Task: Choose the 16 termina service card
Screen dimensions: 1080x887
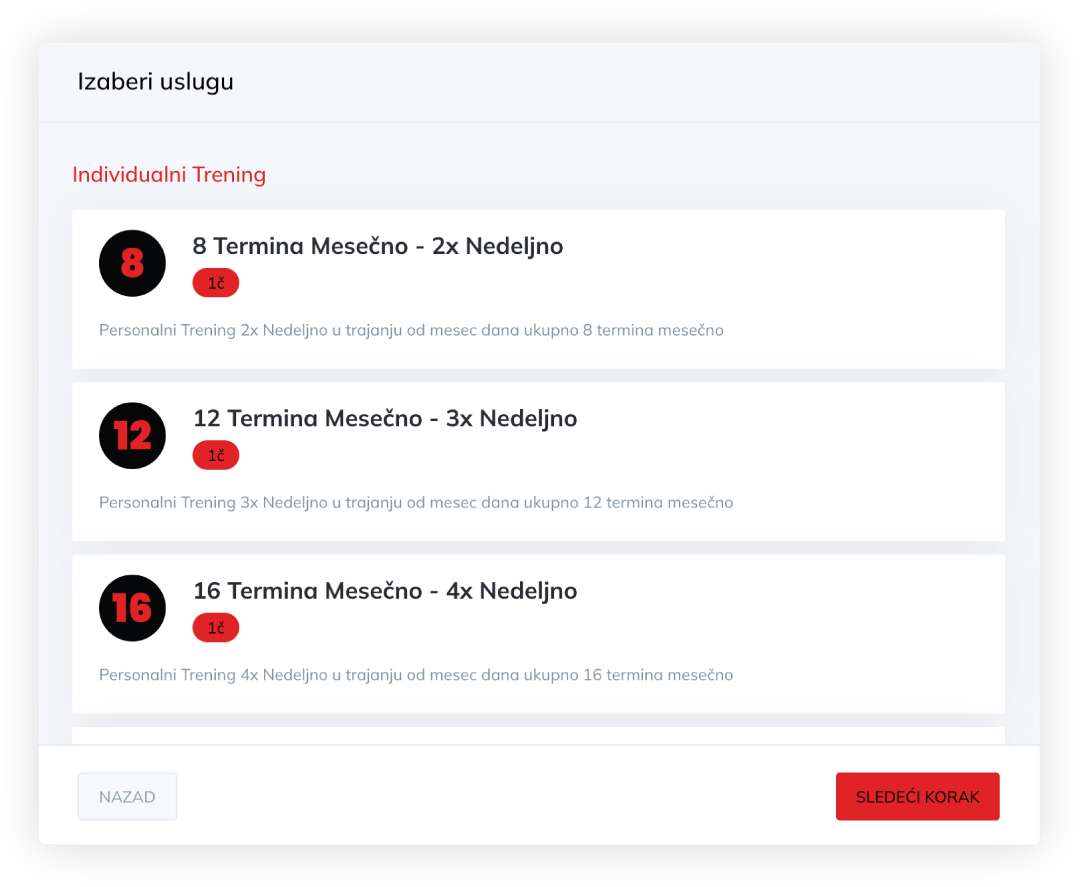Action: pyautogui.click(x=539, y=634)
